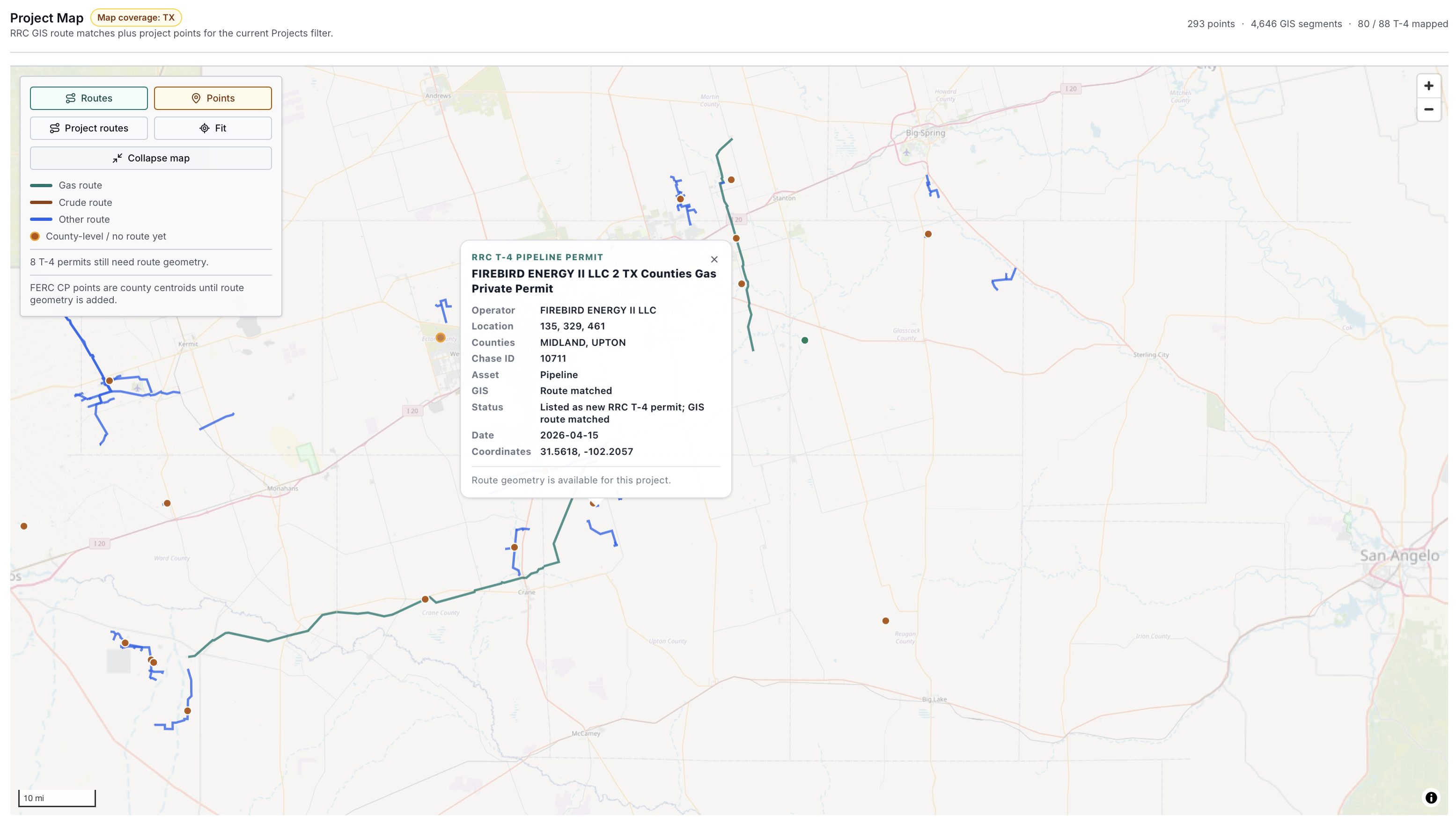The height and width of the screenshot is (817, 1456).
Task: Toggle the Points layer button
Action: pos(213,98)
